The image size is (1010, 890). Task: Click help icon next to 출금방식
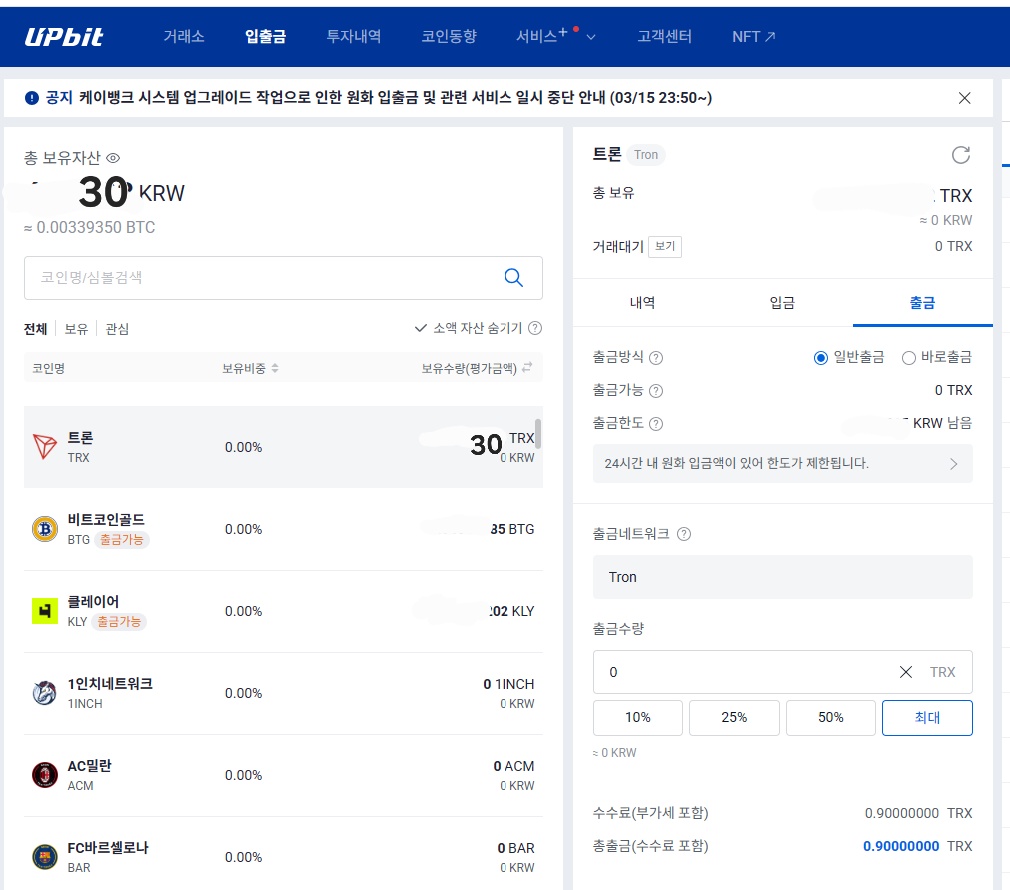tap(656, 357)
